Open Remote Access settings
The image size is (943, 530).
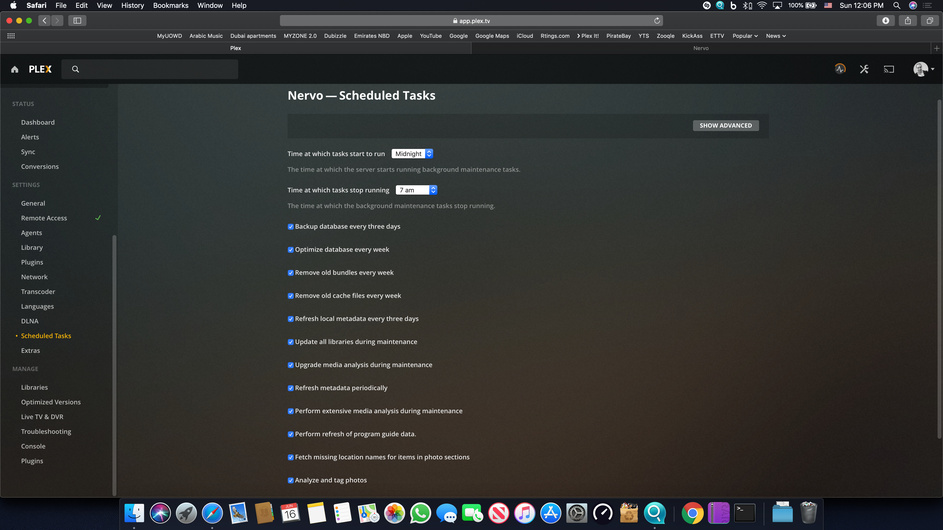(x=44, y=218)
